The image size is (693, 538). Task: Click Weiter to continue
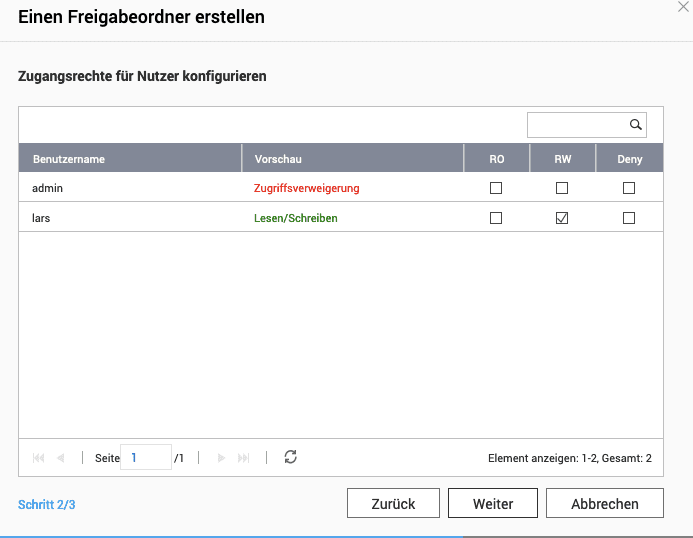(x=493, y=504)
